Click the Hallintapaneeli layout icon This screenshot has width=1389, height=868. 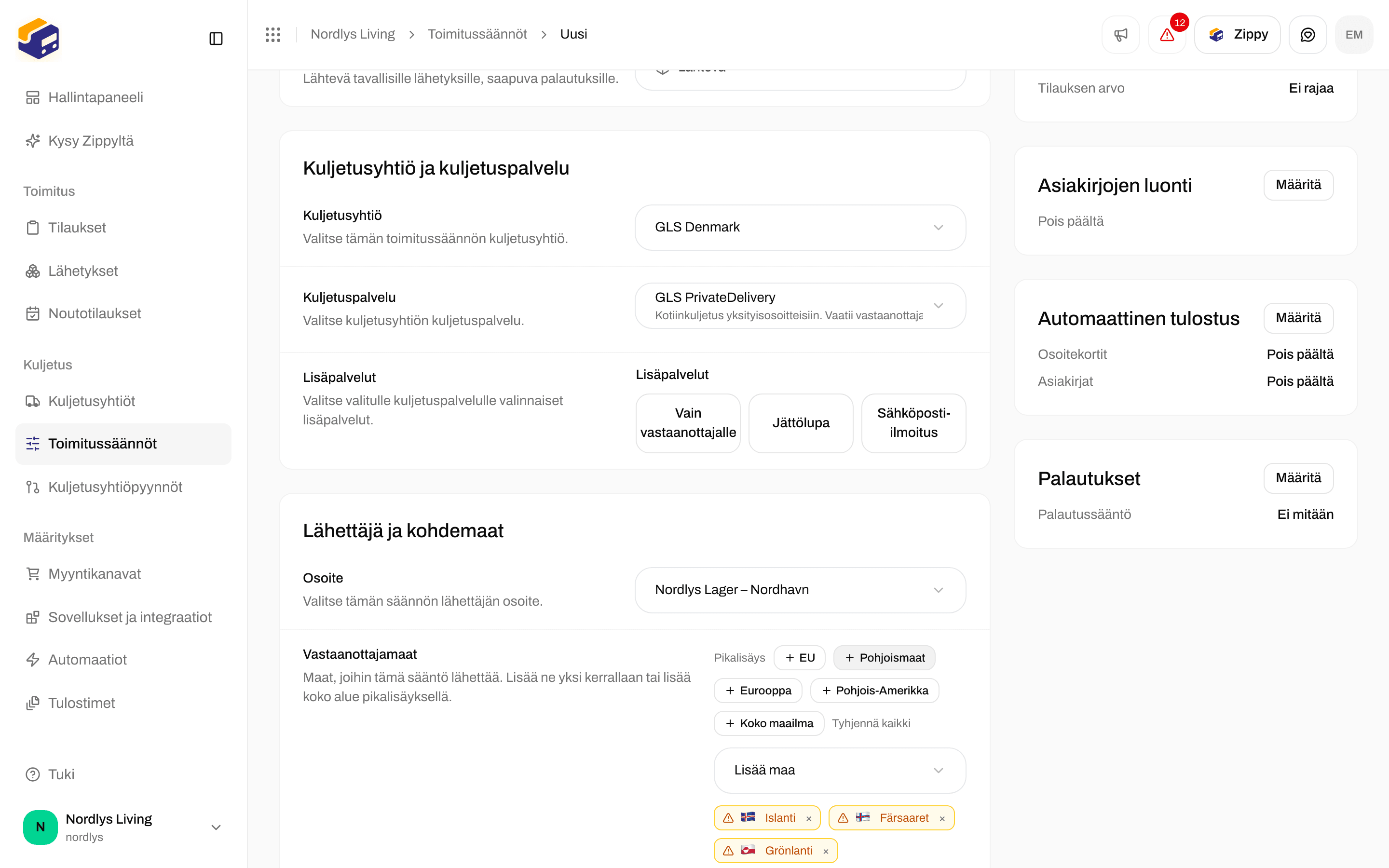click(33, 97)
